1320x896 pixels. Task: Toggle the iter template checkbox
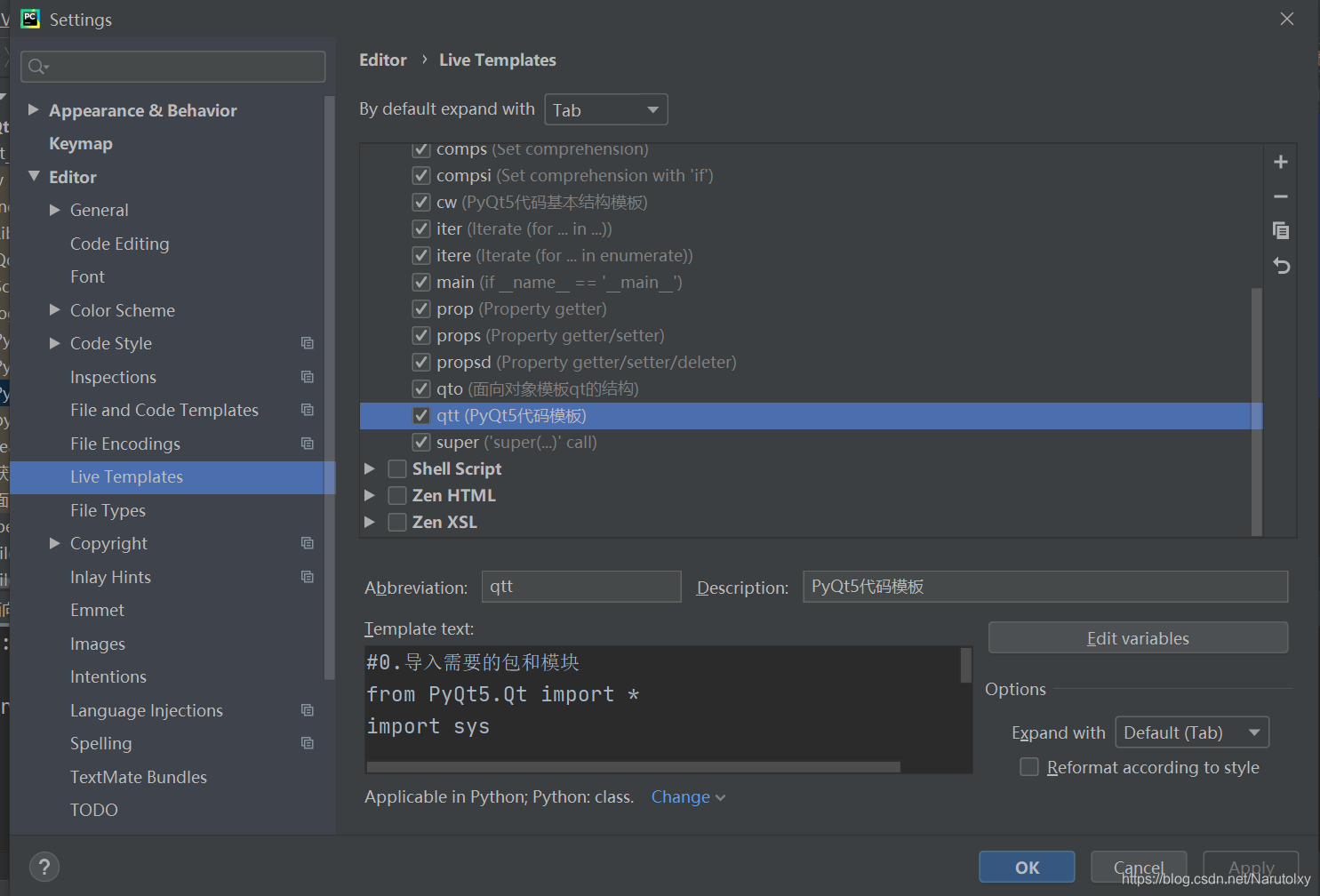click(x=421, y=228)
